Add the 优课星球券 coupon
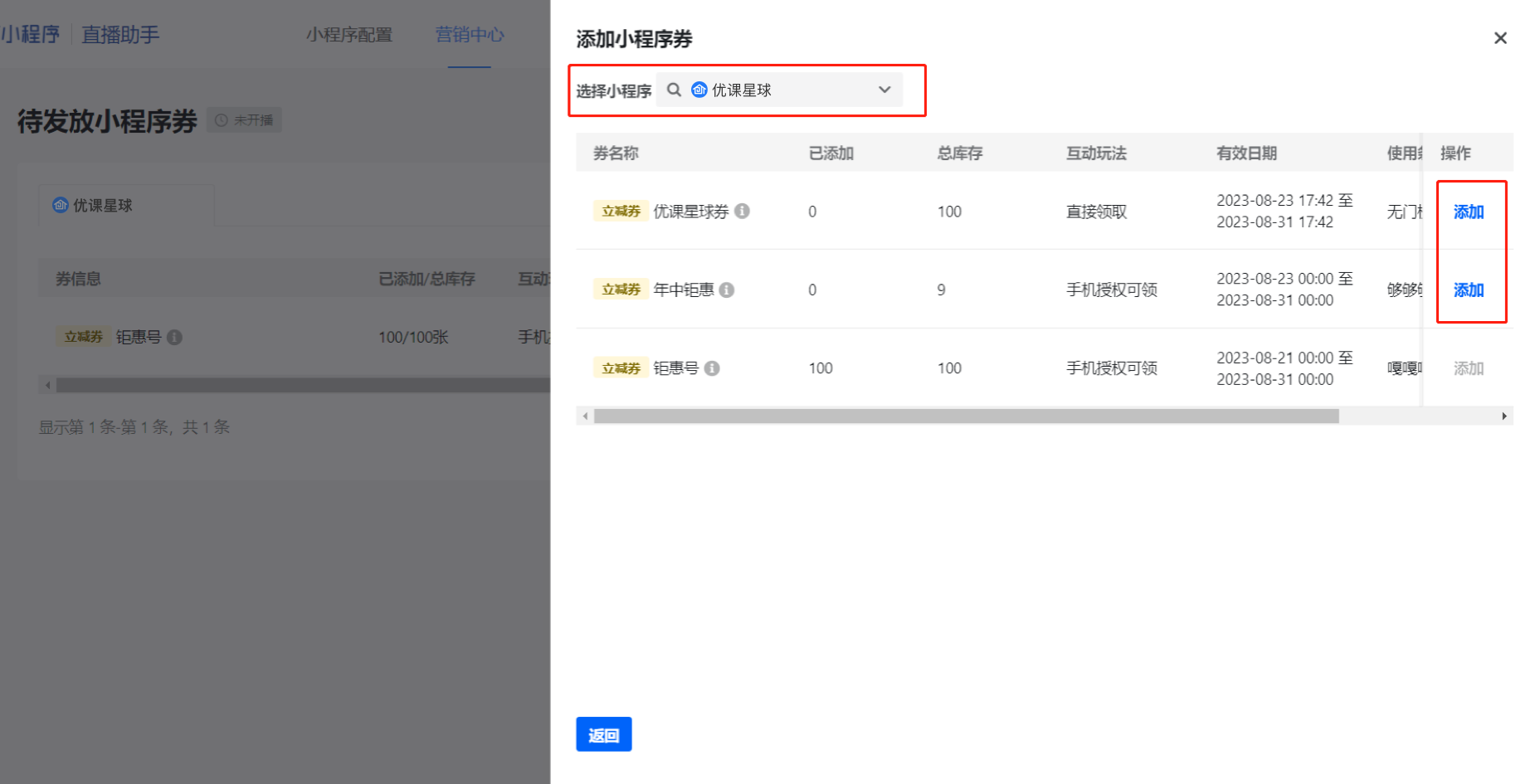1540x784 pixels. click(x=1469, y=212)
